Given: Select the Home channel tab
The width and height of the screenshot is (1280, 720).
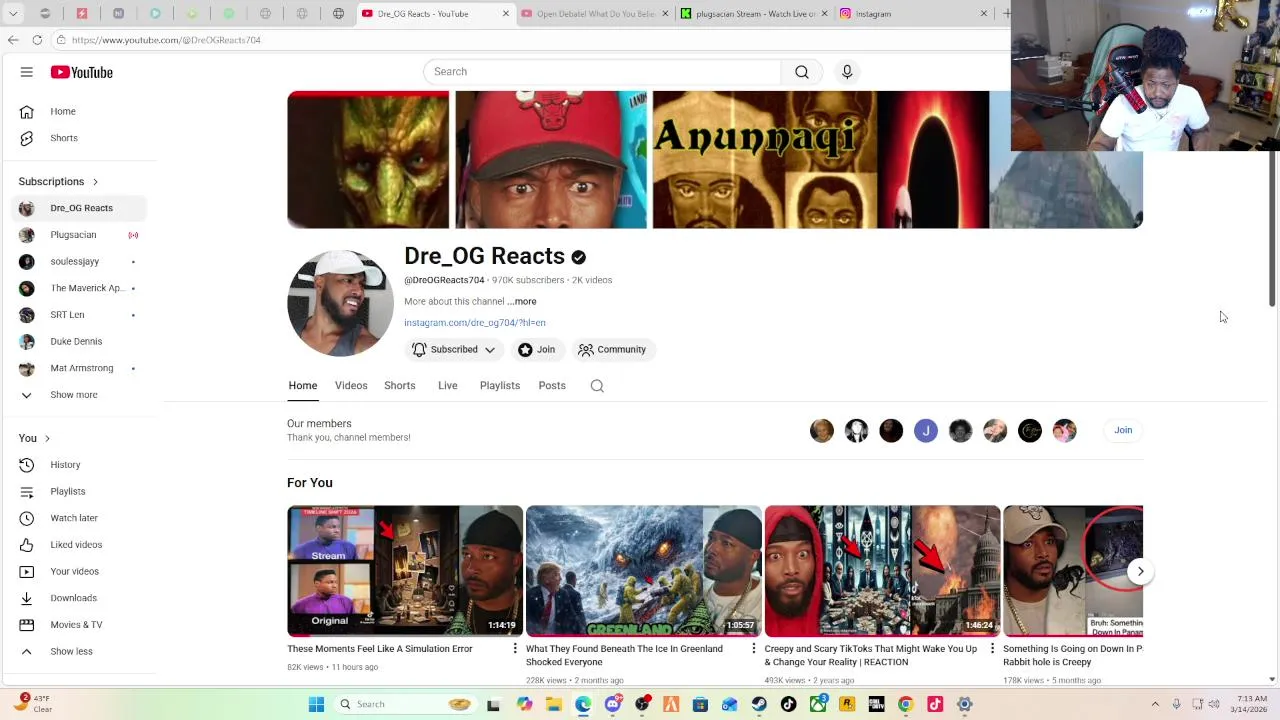Looking at the screenshot, I should point(303,386).
